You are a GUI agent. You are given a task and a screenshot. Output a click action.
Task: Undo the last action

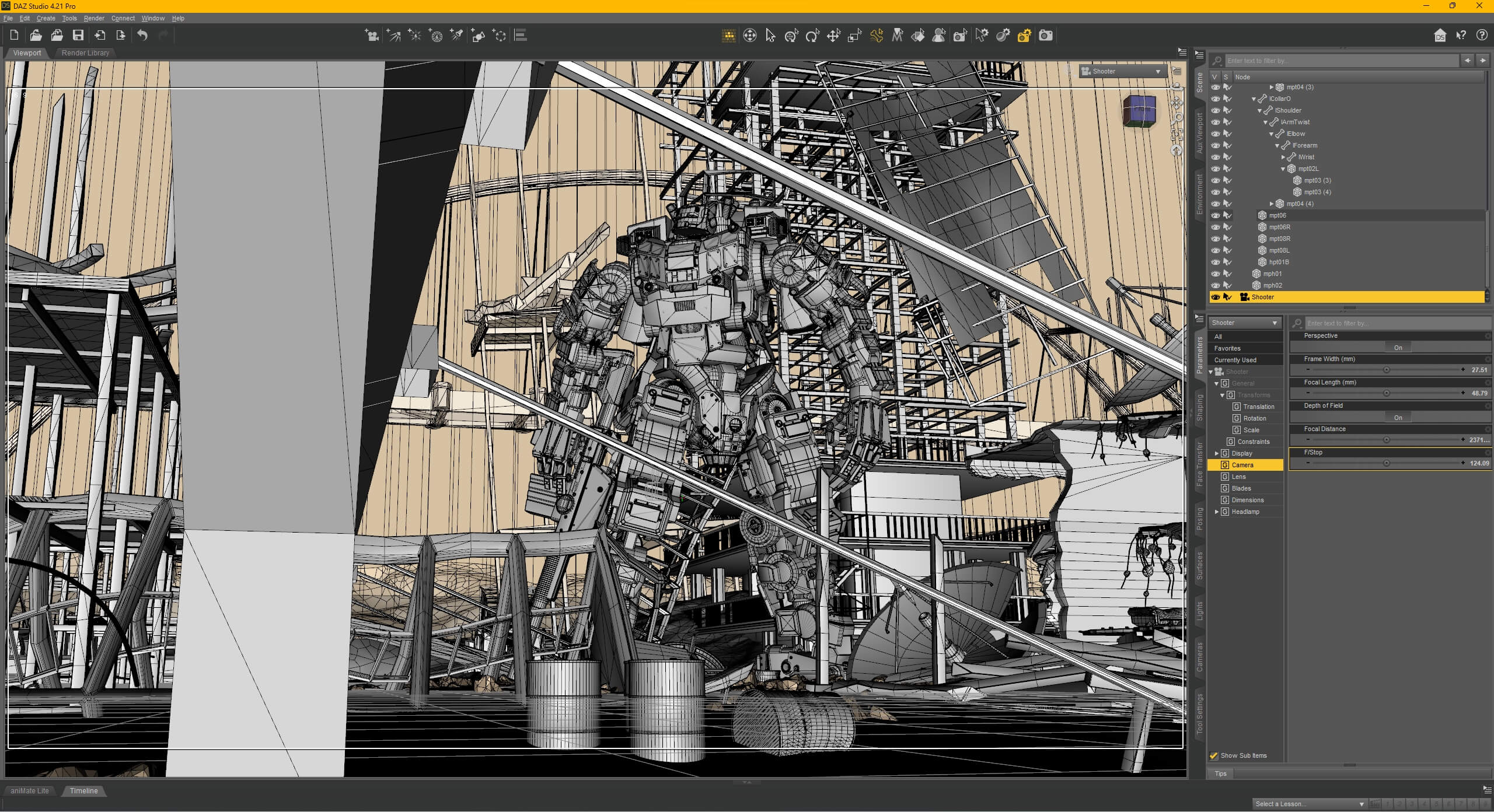click(x=142, y=36)
